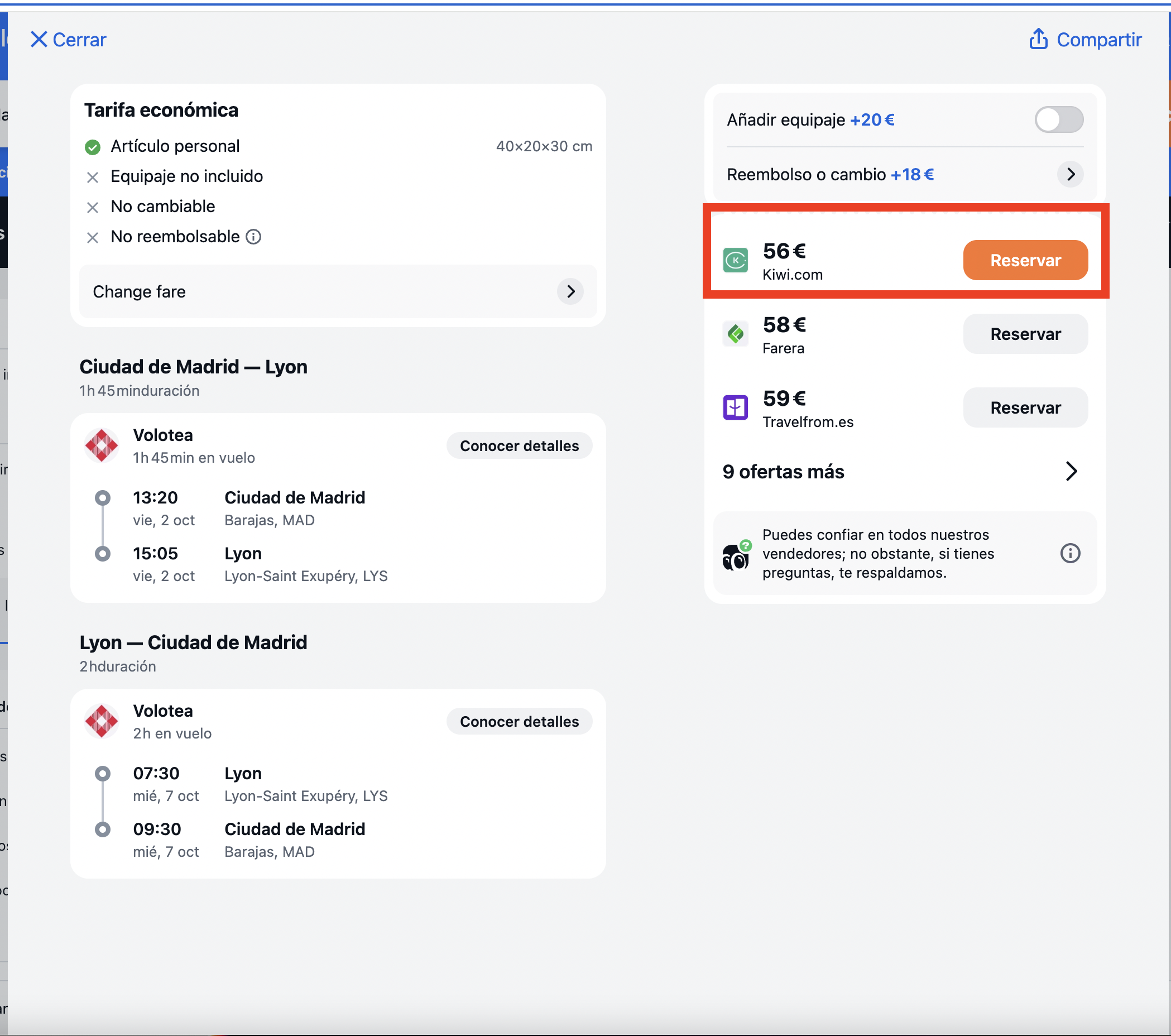The width and height of the screenshot is (1171, 1036).
Task: Click the 07:30 Lyon departure stop marker
Action: pos(103,774)
